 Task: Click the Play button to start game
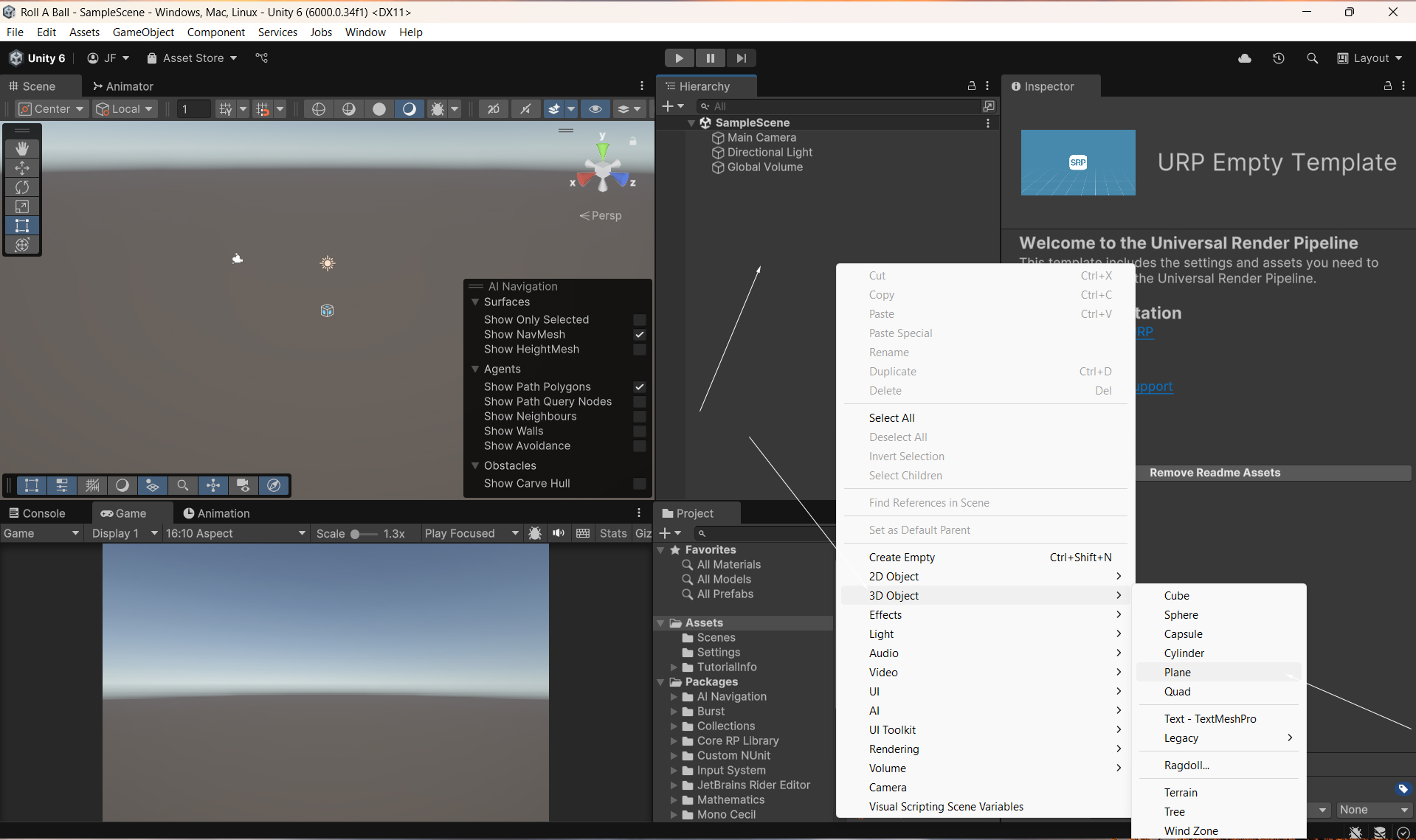pyautogui.click(x=679, y=58)
